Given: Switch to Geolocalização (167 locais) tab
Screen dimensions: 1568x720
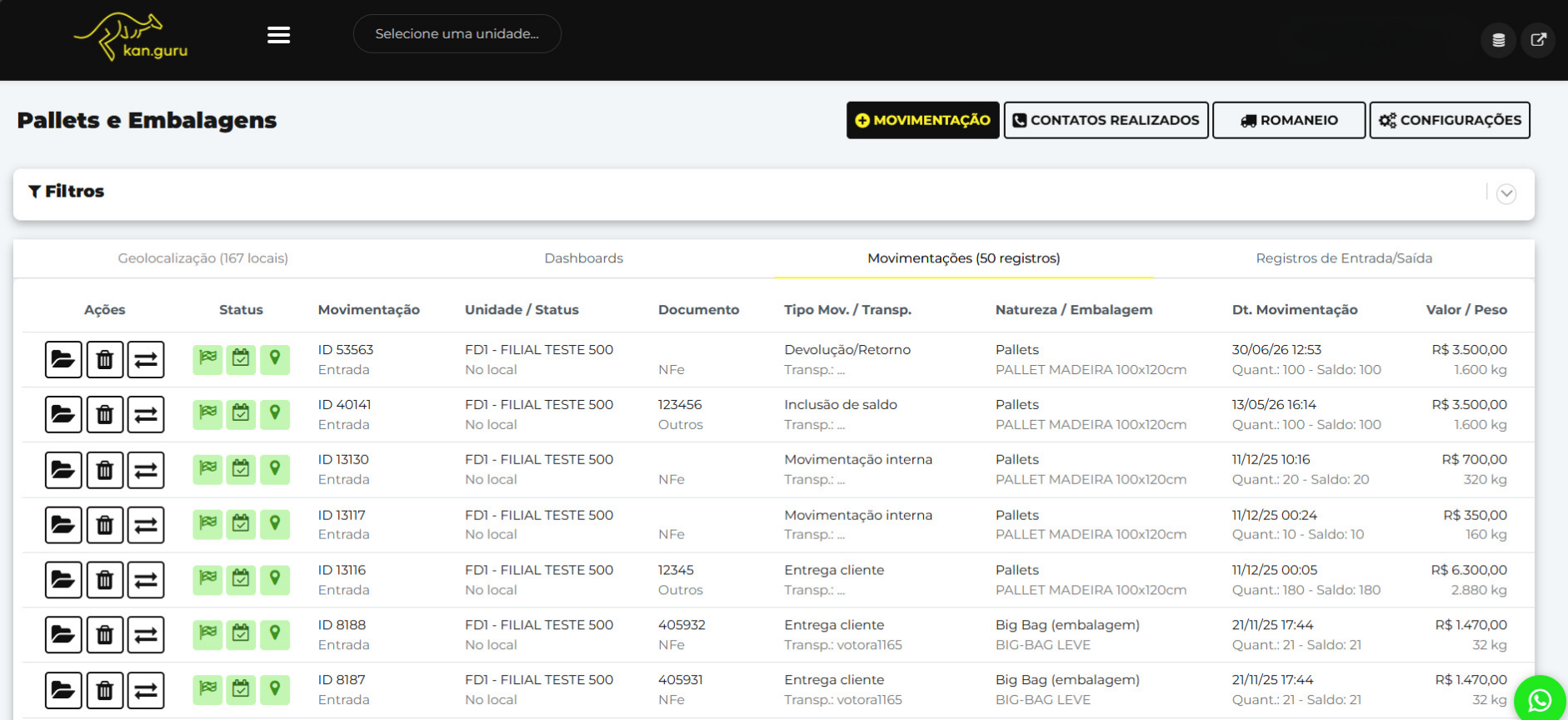Looking at the screenshot, I should pos(203,258).
